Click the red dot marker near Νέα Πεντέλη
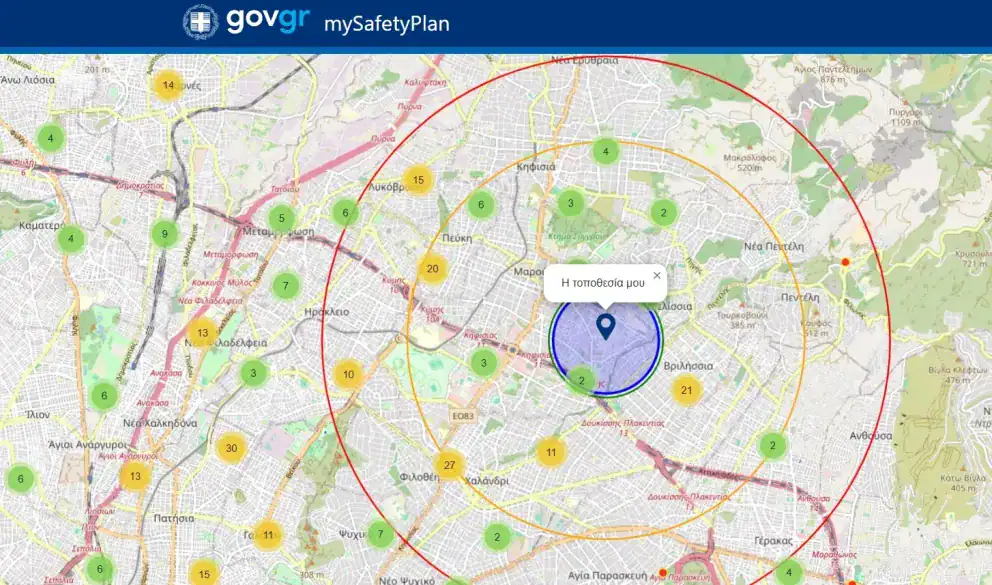The image size is (992, 585). [x=845, y=262]
